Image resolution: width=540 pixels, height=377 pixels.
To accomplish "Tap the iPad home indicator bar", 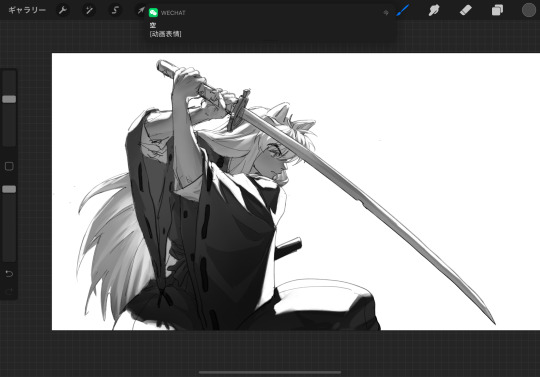I will [x=270, y=372].
